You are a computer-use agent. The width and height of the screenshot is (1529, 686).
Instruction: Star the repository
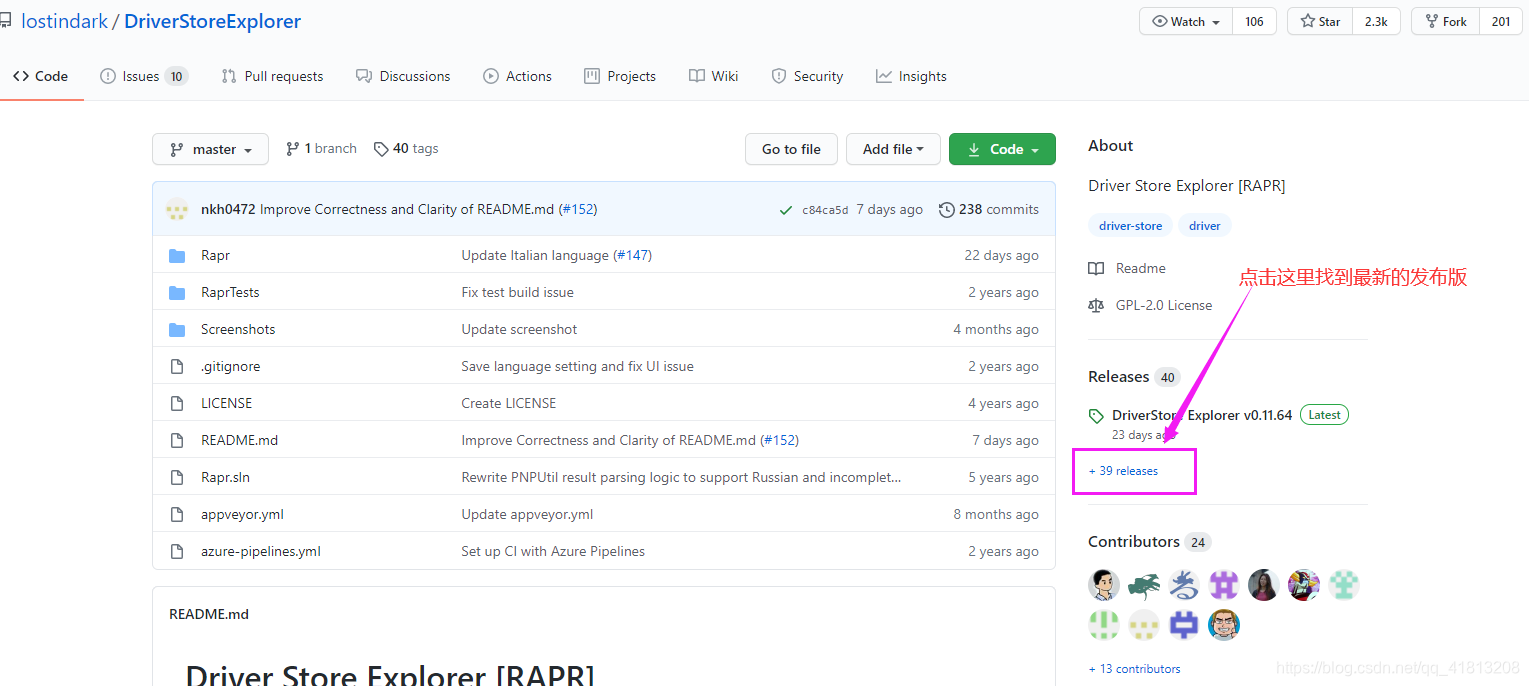(x=1320, y=21)
